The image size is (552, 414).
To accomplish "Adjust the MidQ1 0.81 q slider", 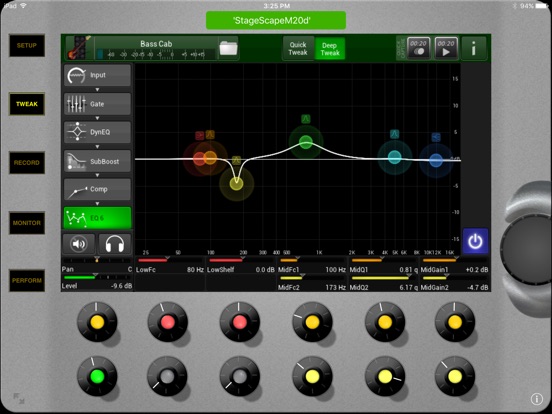I will [383, 260].
